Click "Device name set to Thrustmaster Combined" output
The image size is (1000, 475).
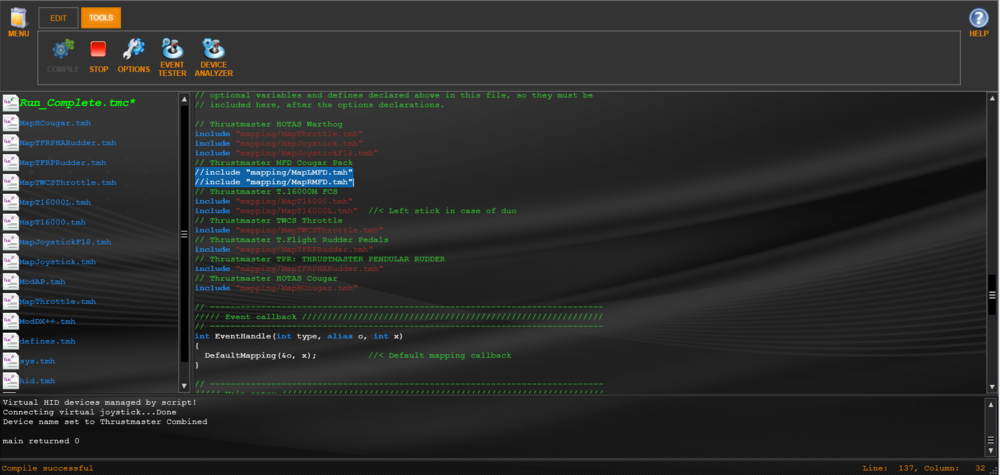point(105,421)
